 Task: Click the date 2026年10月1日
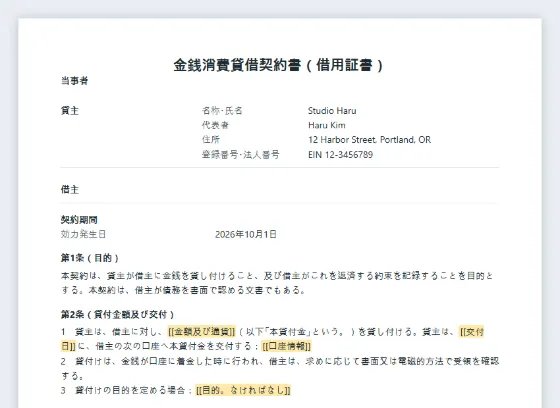[246, 234]
